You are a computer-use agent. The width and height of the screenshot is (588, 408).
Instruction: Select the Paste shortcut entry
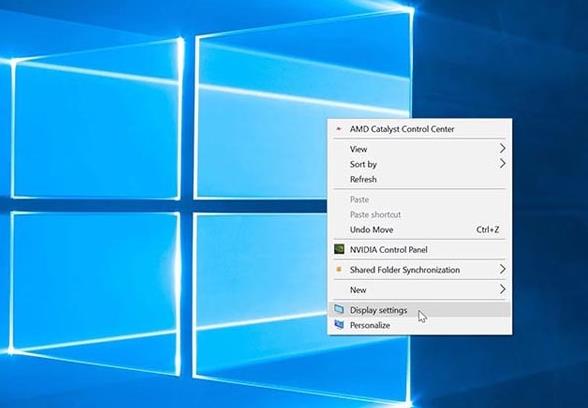(420, 214)
